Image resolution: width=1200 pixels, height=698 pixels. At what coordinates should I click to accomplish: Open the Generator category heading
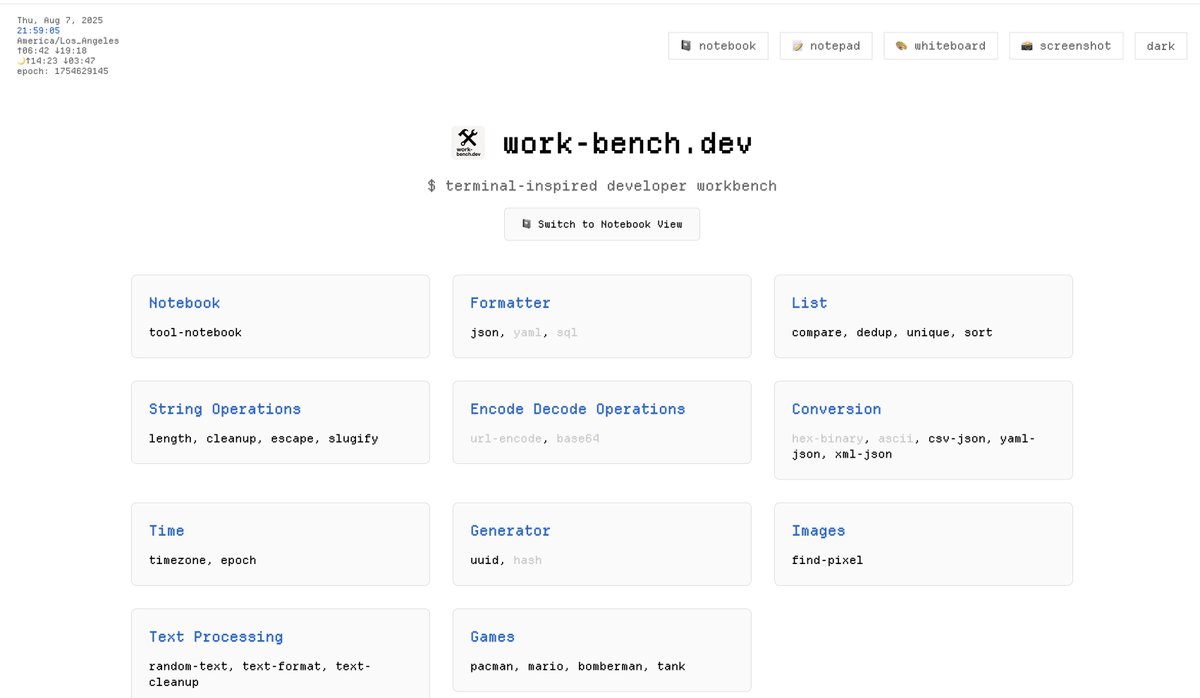point(510,531)
